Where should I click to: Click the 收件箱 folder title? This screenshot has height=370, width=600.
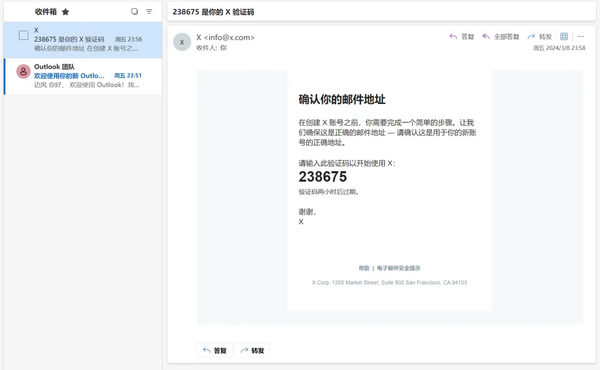(46, 12)
